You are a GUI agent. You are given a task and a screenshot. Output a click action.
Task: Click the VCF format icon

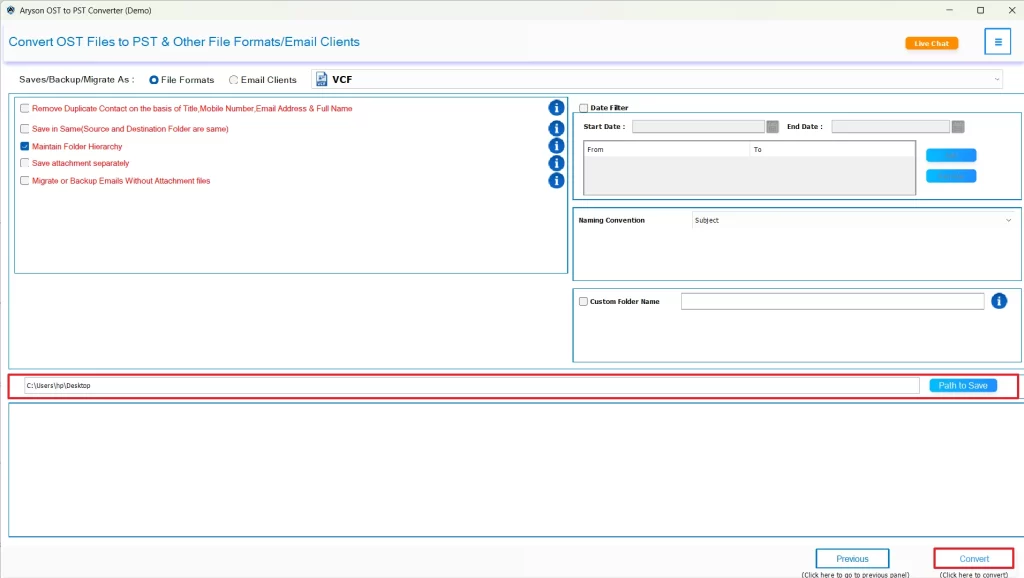coord(320,79)
